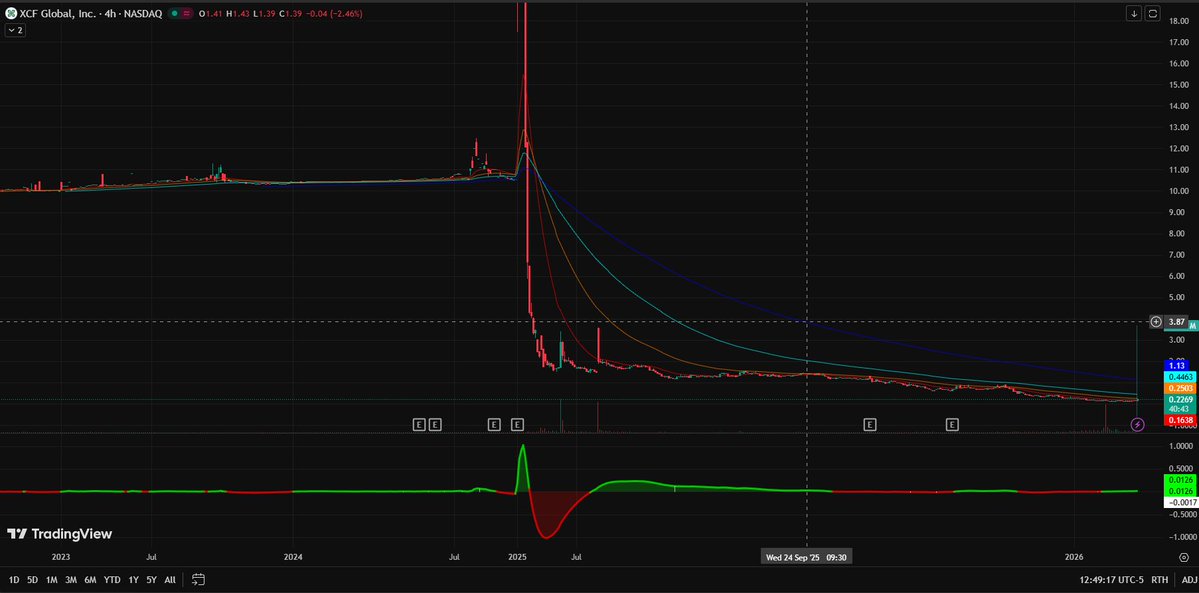Open the purple lightning bolt event marker

point(1137,424)
